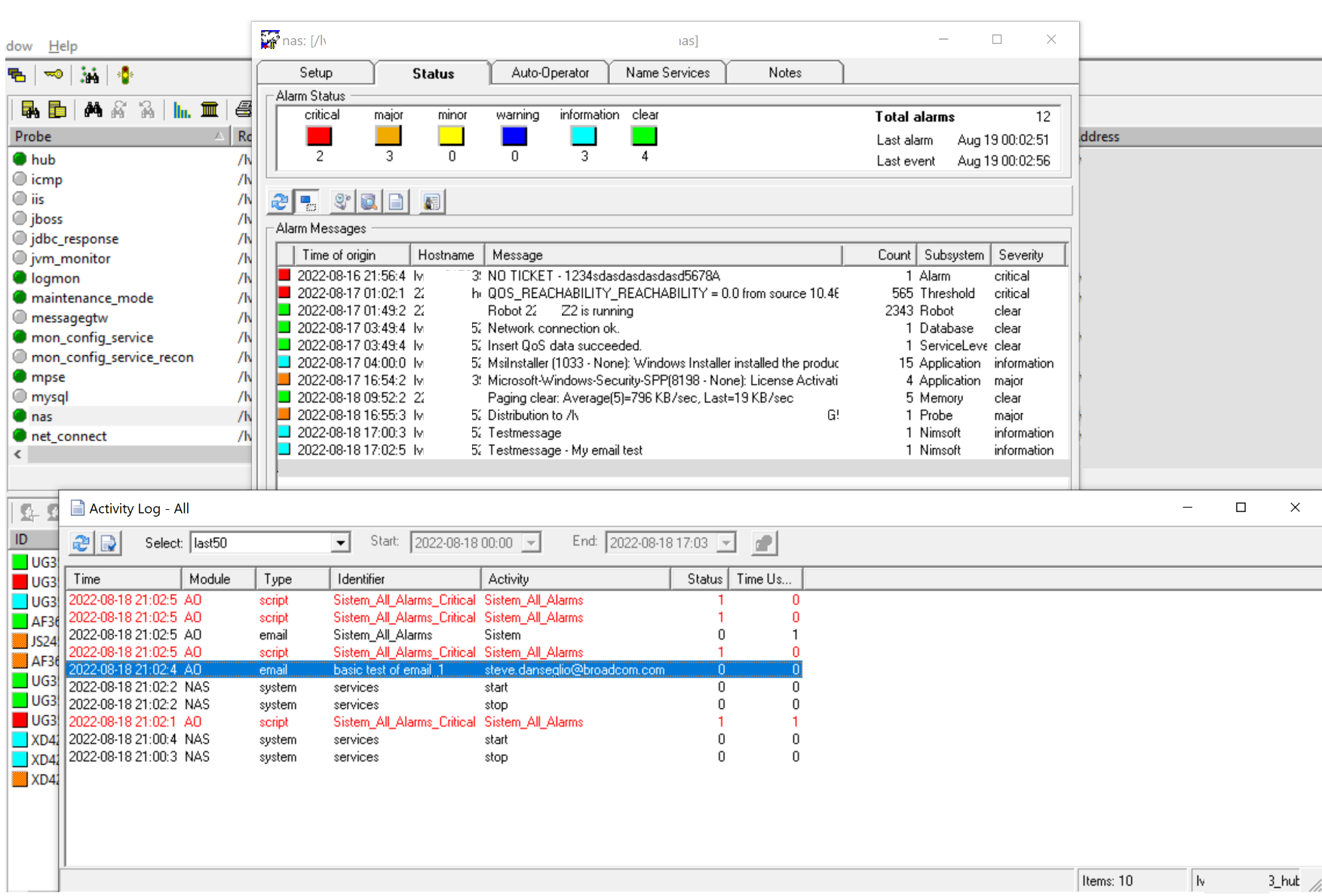
Task: Switch to the Auto-Operator tab
Action: [x=550, y=73]
